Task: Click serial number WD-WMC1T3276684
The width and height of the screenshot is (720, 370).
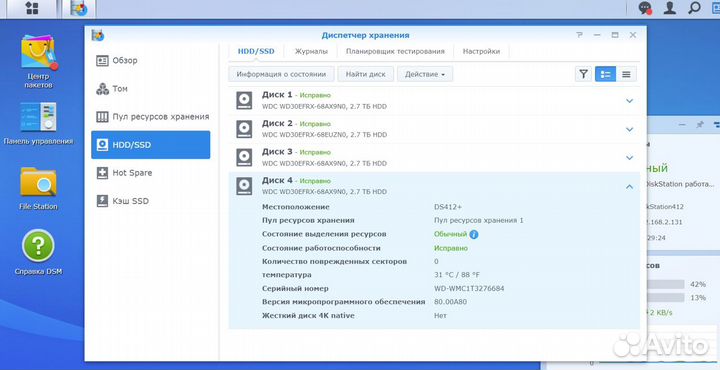Action: pos(469,289)
